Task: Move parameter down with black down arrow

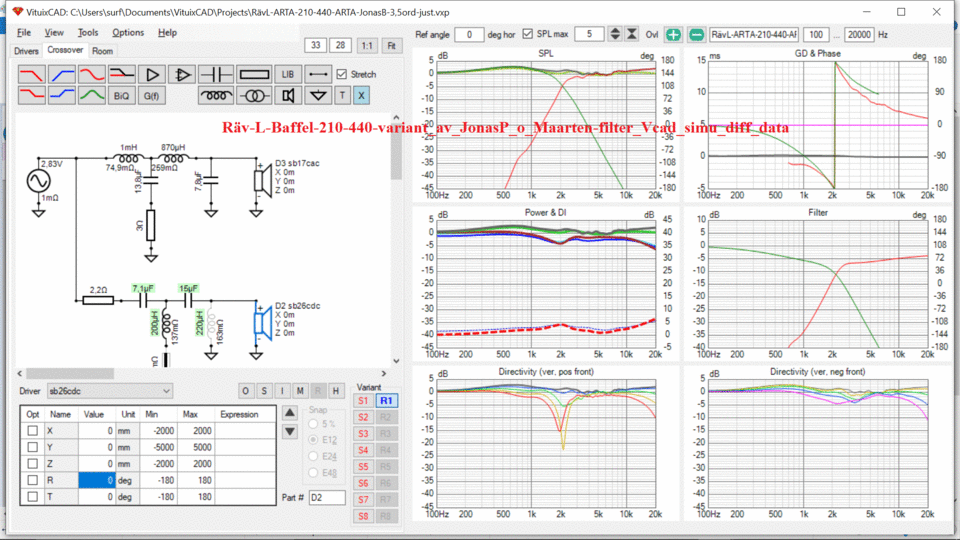Action: (x=290, y=432)
